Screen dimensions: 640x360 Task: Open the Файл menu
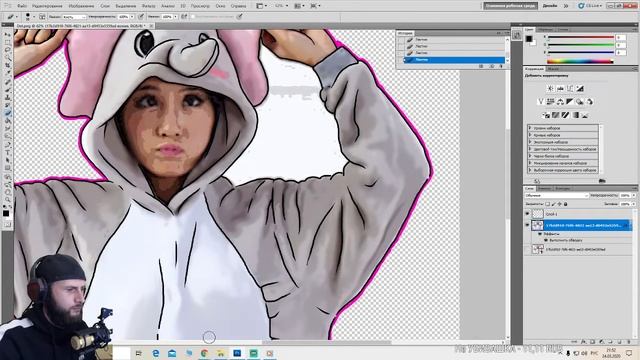22,6
